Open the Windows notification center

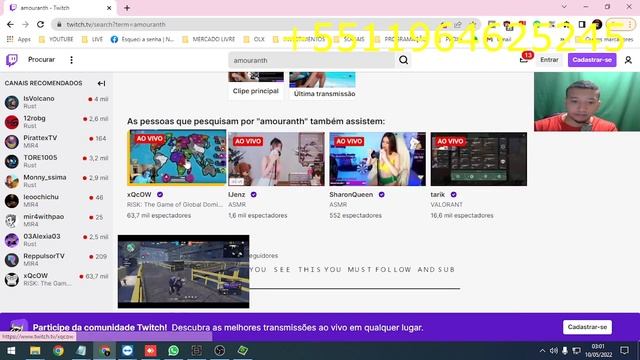tap(624, 350)
